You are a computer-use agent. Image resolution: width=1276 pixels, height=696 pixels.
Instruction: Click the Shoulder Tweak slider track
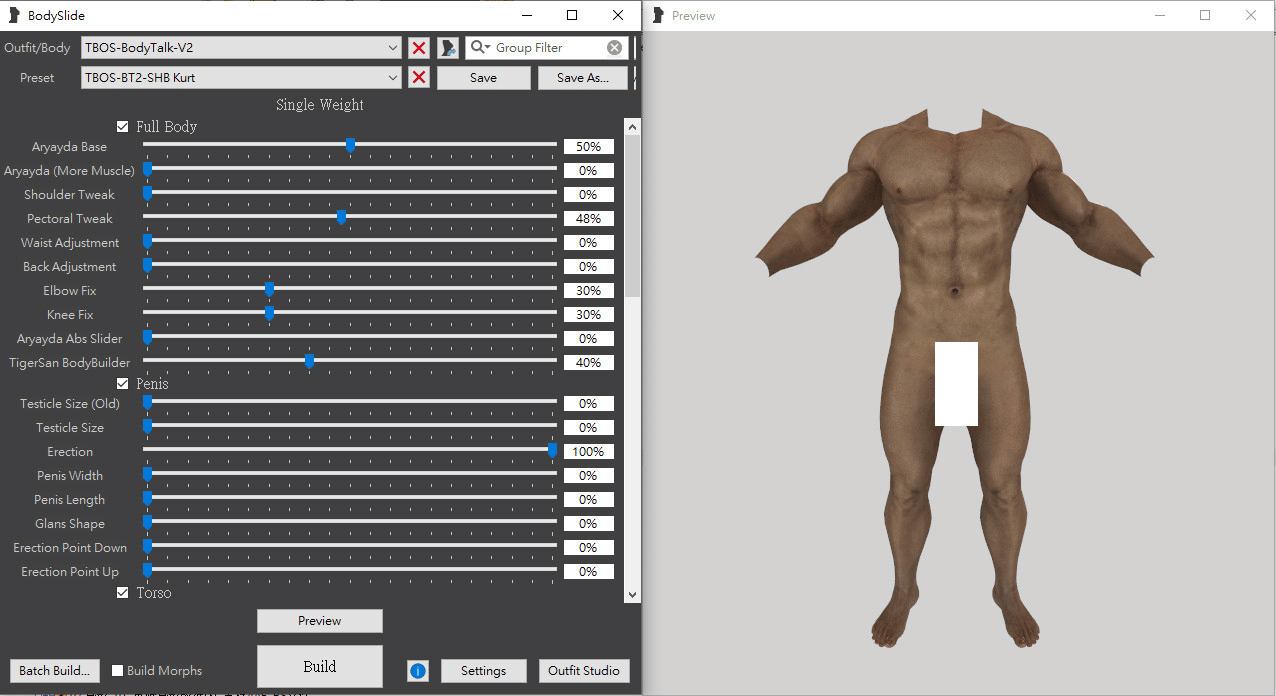click(x=350, y=192)
